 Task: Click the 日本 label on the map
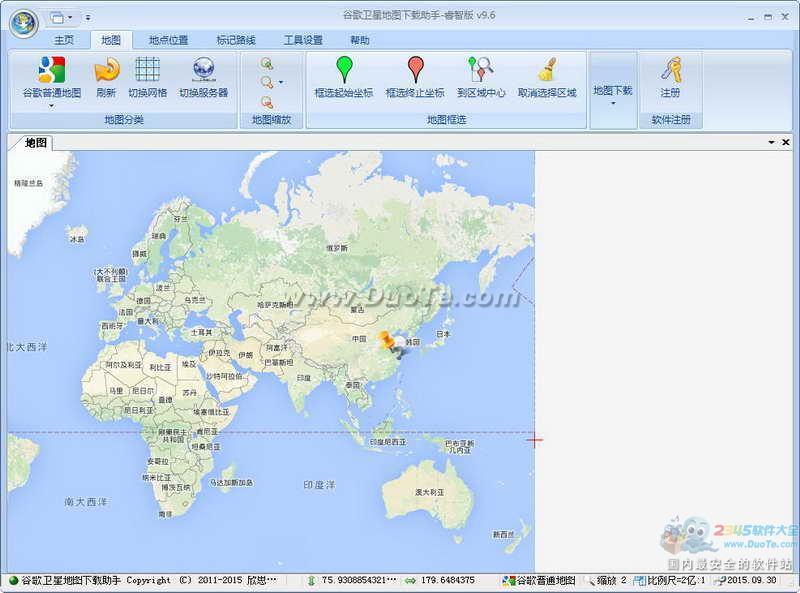pos(443,334)
